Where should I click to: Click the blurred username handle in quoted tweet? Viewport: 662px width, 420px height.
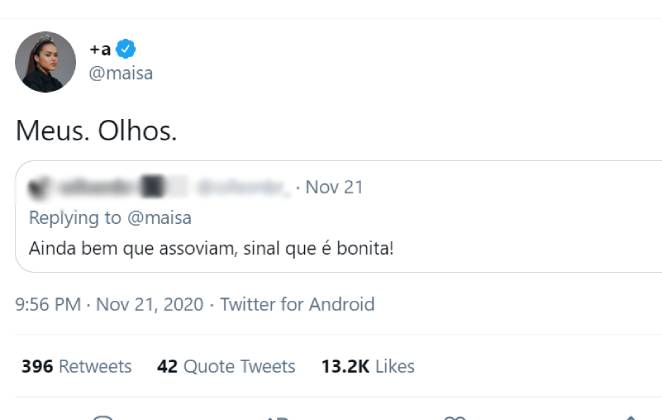pyautogui.click(x=243, y=187)
